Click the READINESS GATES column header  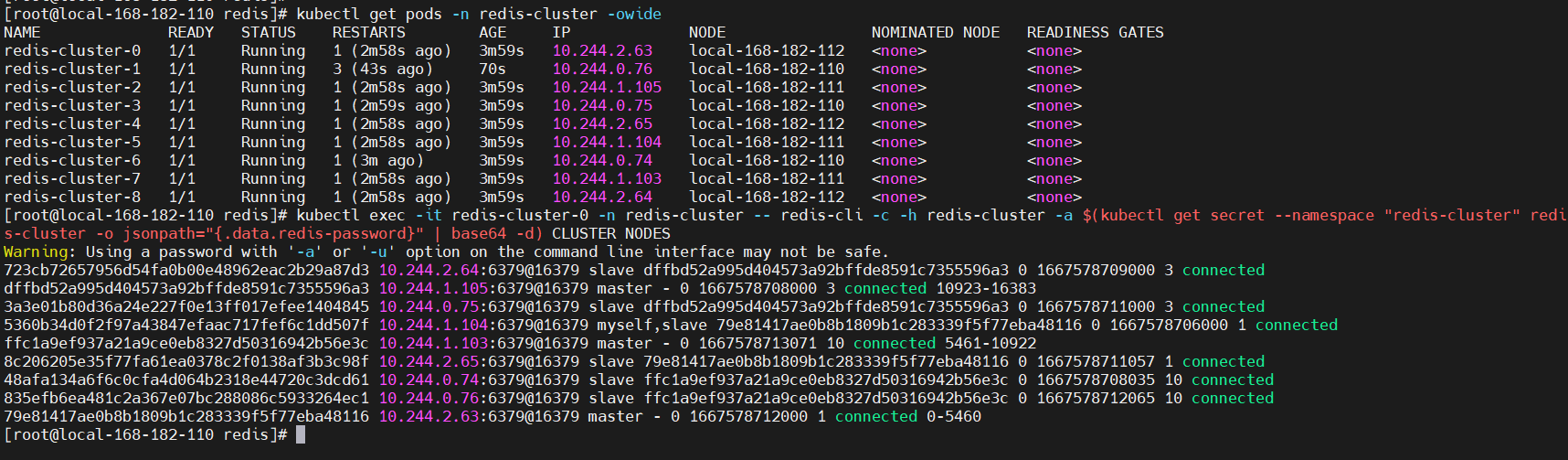[1096, 32]
